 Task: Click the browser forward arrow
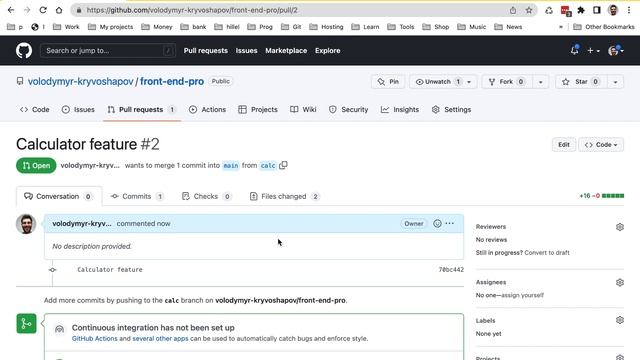[x=27, y=10]
